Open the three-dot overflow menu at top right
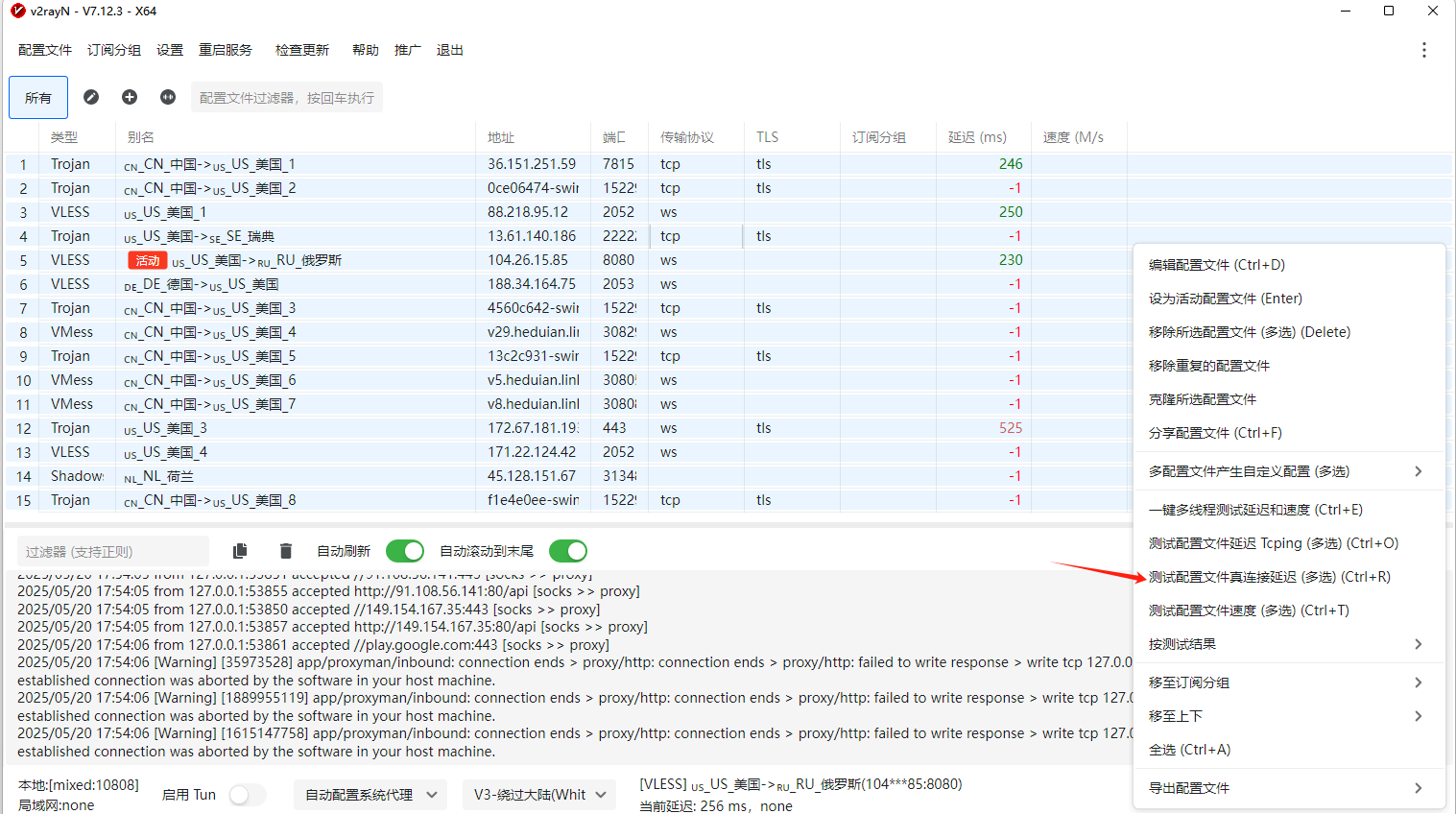The width and height of the screenshot is (1456, 814). coord(1424,50)
